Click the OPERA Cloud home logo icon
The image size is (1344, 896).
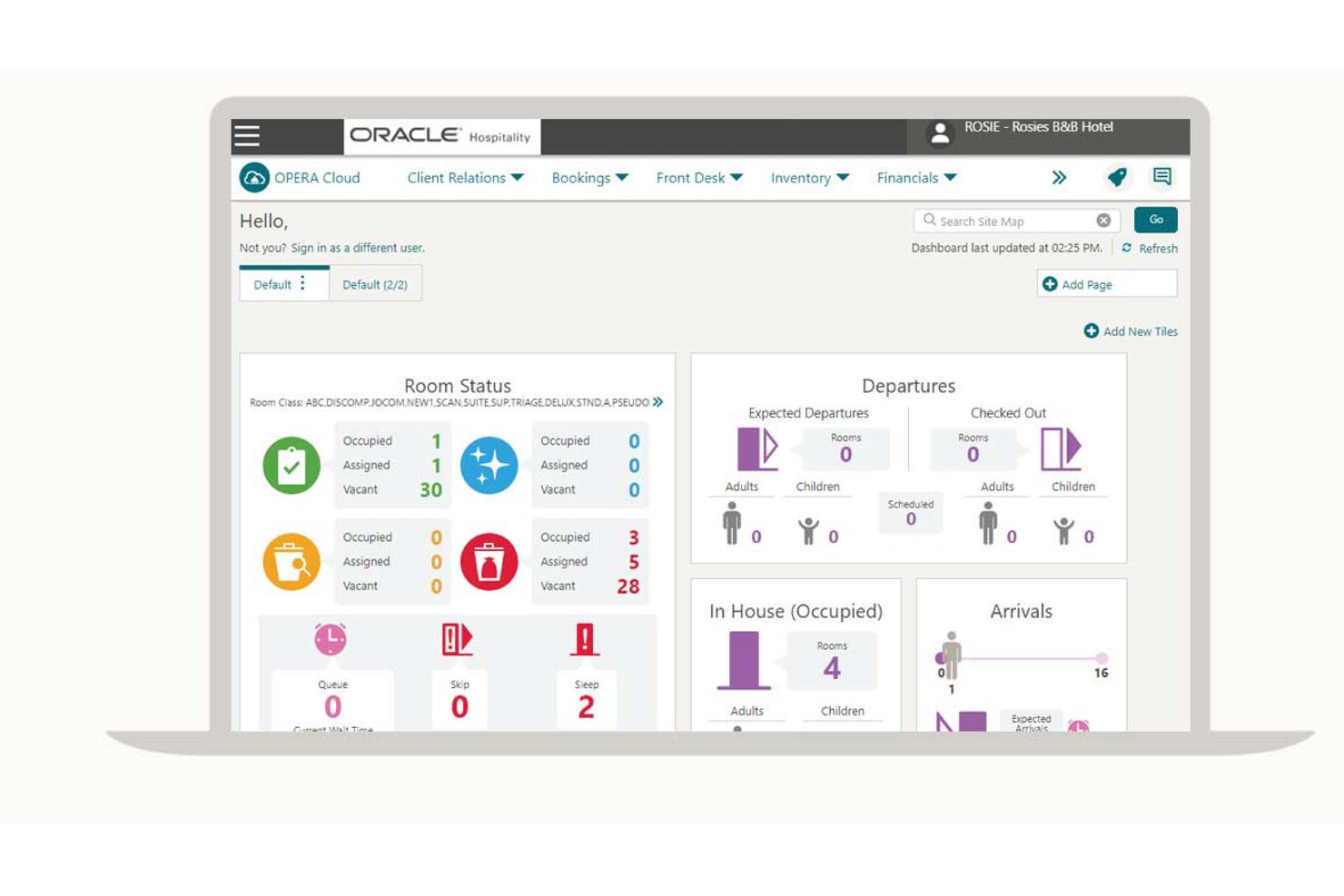(x=254, y=177)
